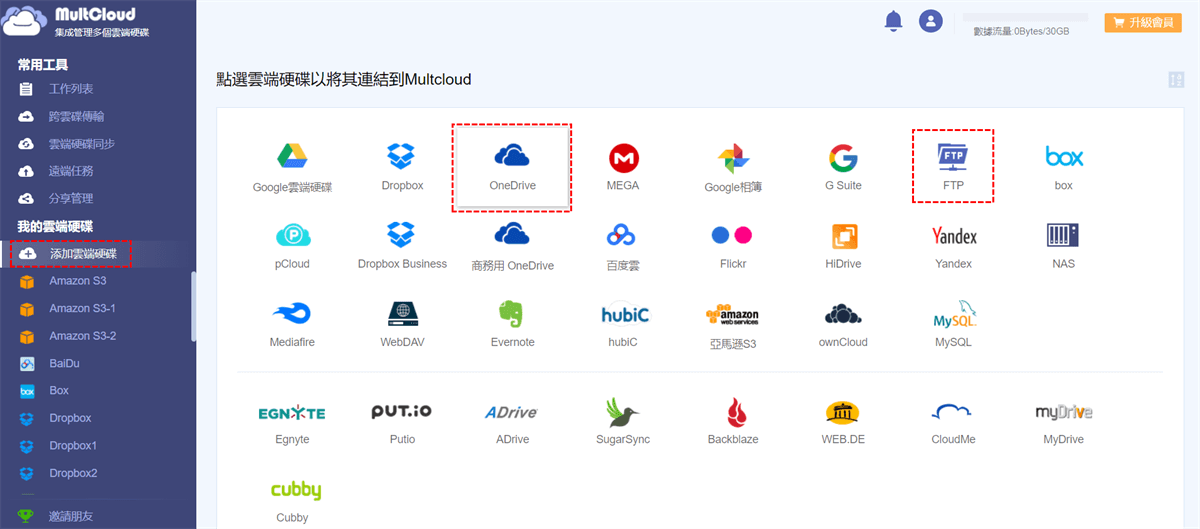The image size is (1200, 529).
Task: Choose ADrive cloud storage
Action: 511,412
